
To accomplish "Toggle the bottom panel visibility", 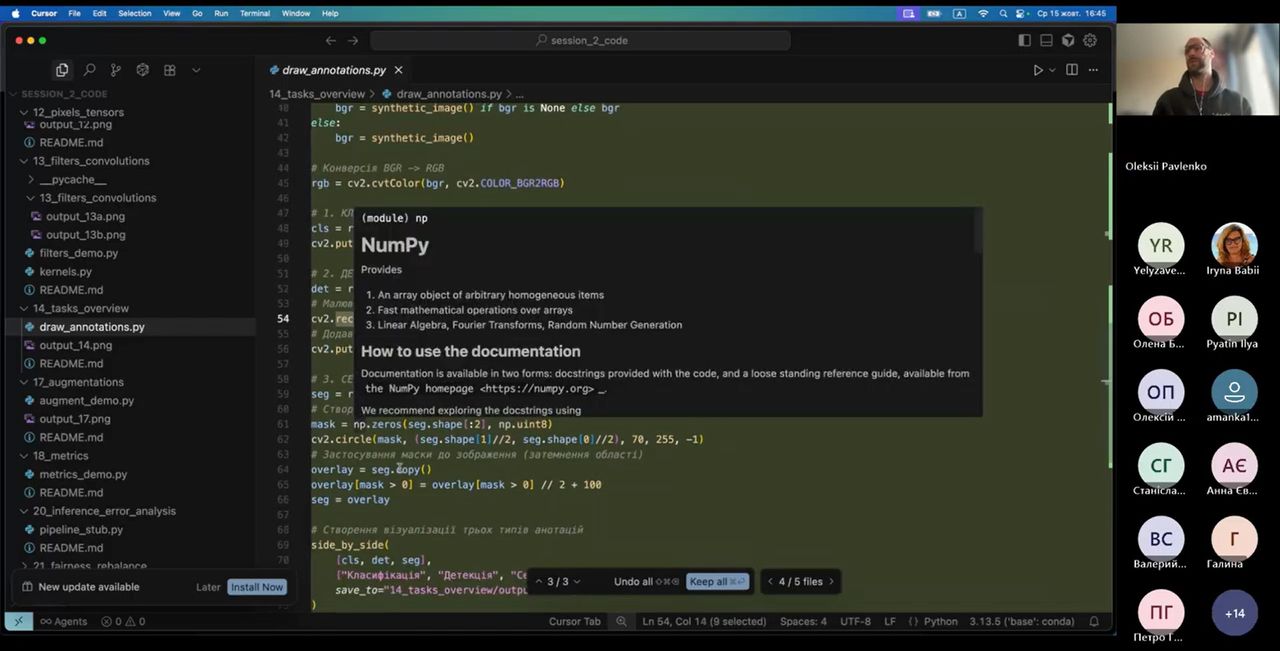I will 1046,41.
